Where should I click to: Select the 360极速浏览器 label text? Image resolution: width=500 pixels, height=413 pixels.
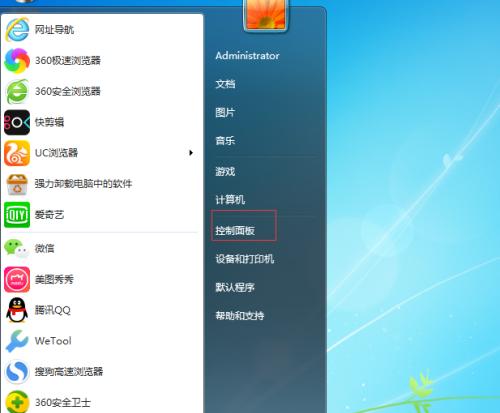click(x=68, y=61)
